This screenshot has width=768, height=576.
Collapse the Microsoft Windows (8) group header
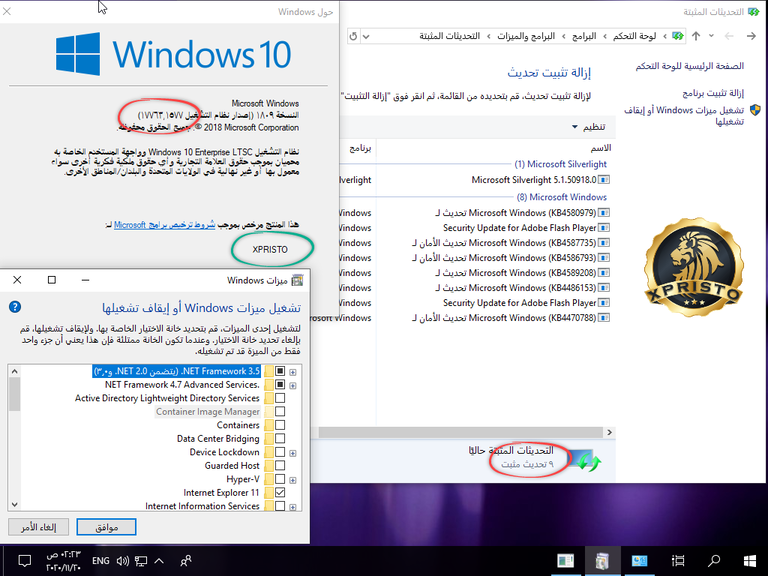click(x=561, y=197)
